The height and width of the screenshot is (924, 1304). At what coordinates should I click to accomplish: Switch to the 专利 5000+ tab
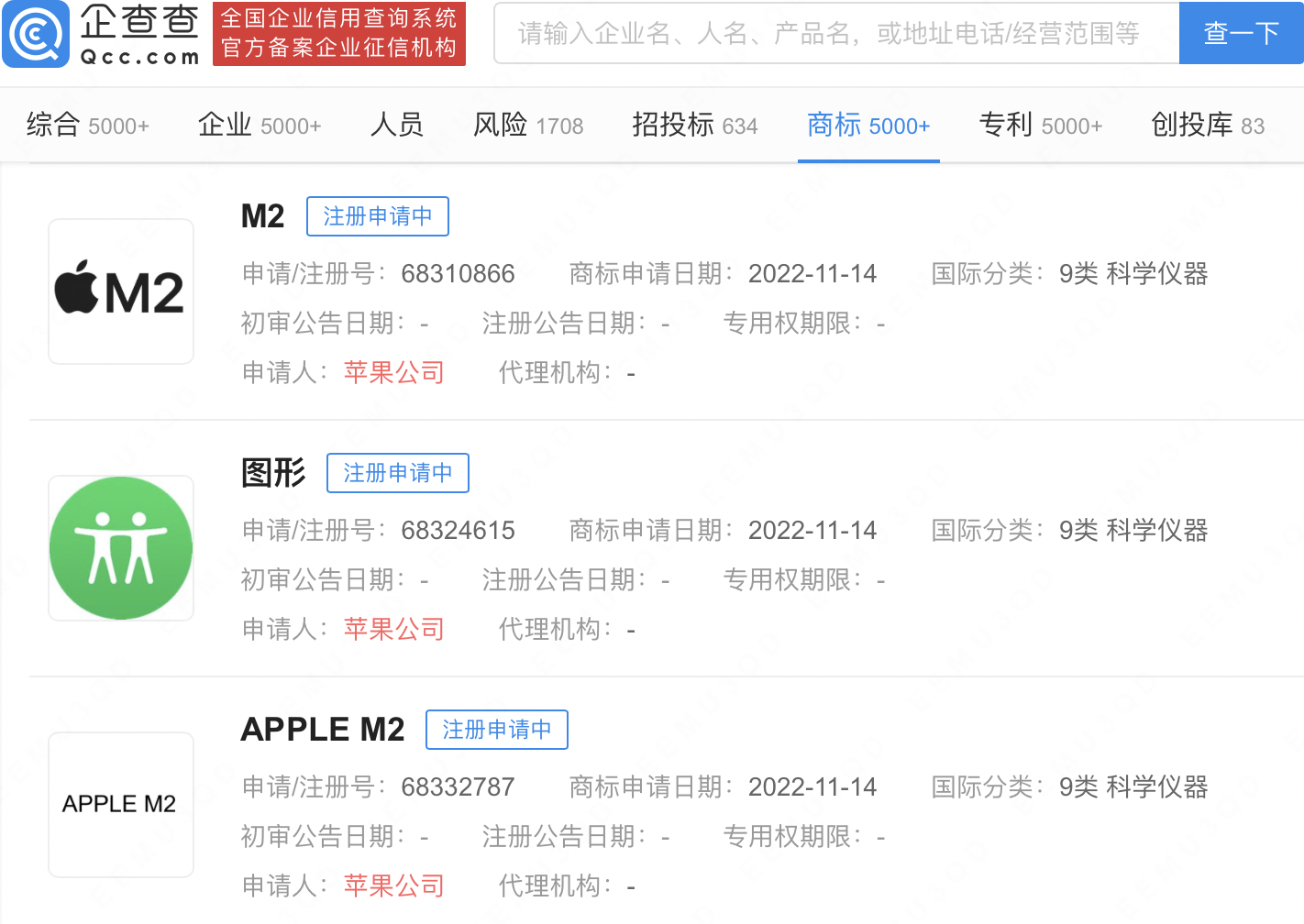coord(1041,125)
